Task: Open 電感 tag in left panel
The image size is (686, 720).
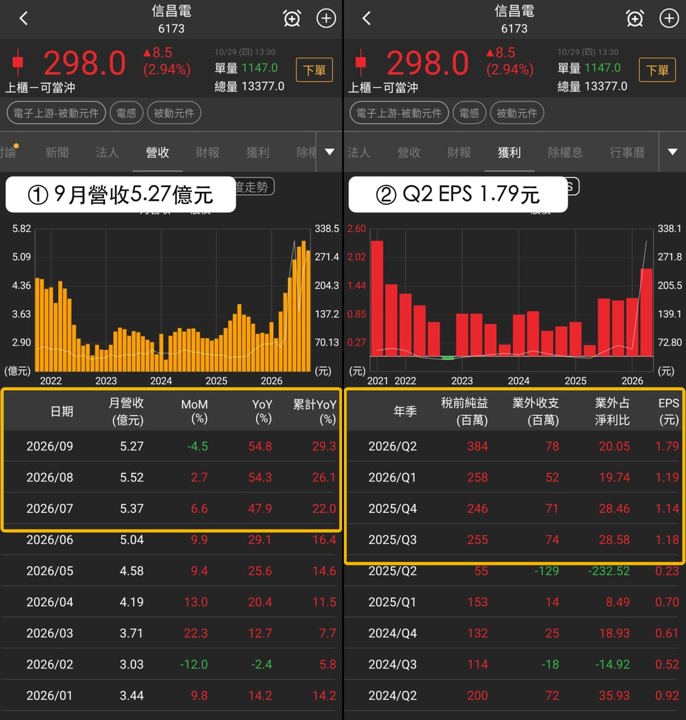Action: click(126, 113)
